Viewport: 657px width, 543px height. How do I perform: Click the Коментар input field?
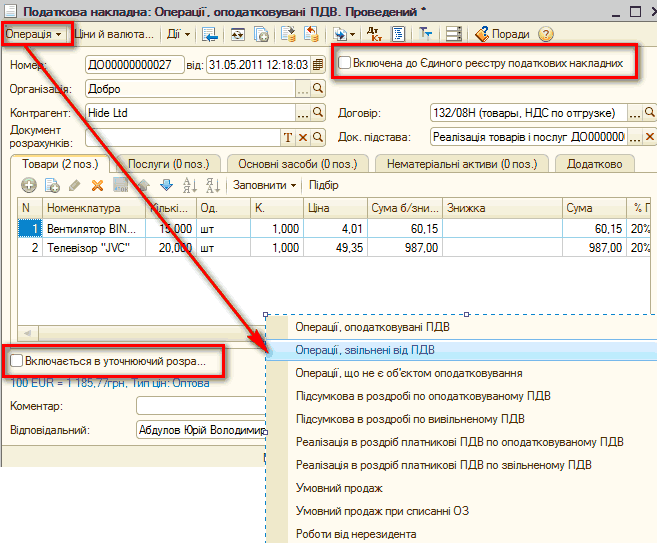click(x=200, y=406)
